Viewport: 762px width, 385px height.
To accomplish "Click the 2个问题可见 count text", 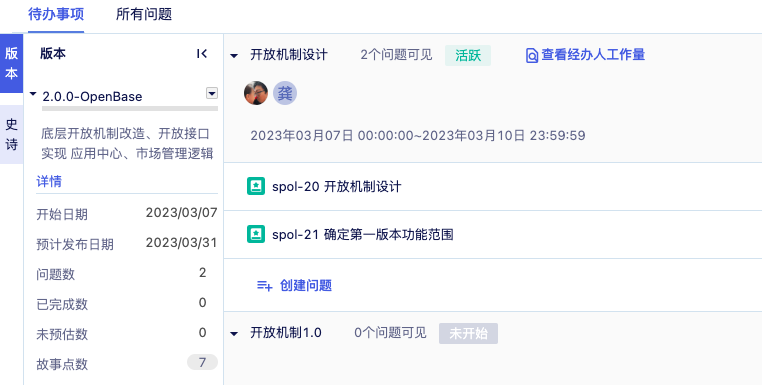I will (x=397, y=55).
